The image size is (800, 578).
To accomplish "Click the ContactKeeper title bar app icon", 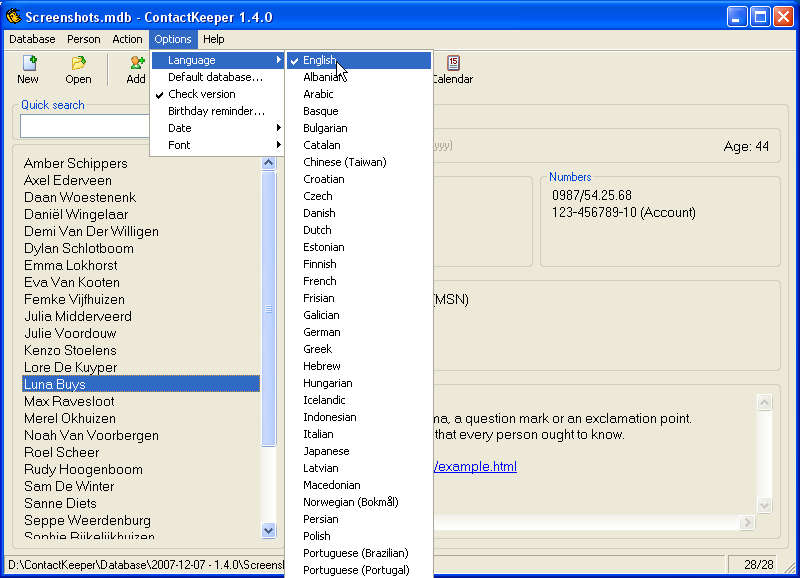I will (14, 16).
